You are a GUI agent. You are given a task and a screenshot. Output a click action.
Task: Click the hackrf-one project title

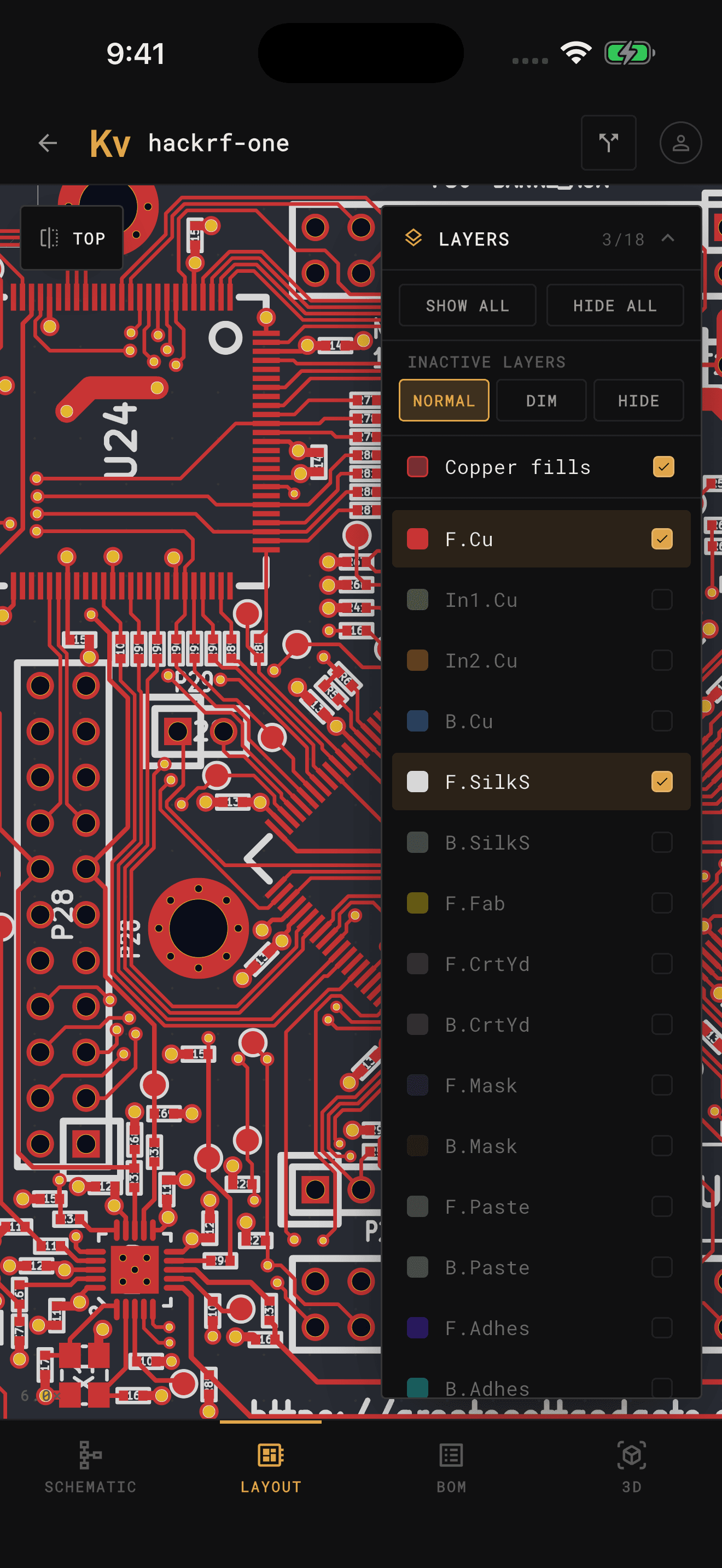(x=219, y=144)
